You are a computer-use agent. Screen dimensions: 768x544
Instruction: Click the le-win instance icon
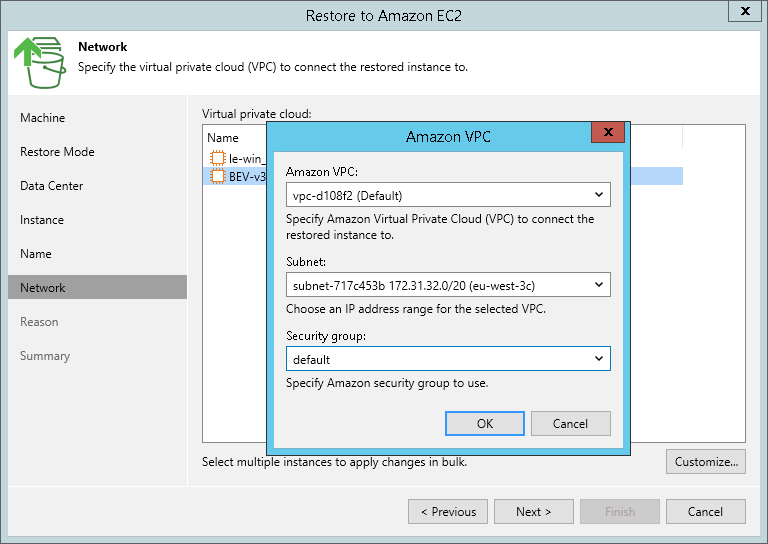217,158
